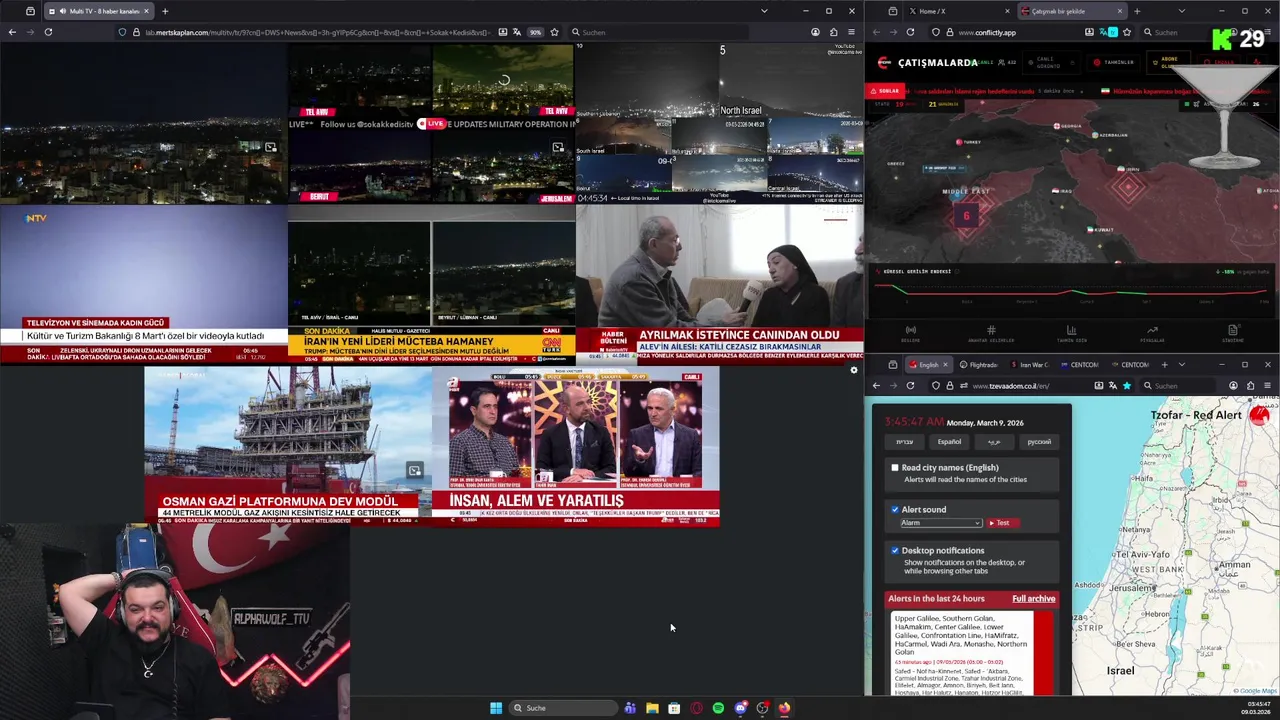Open translate icon in tzevaadom address bar

pyautogui.click(x=1113, y=386)
